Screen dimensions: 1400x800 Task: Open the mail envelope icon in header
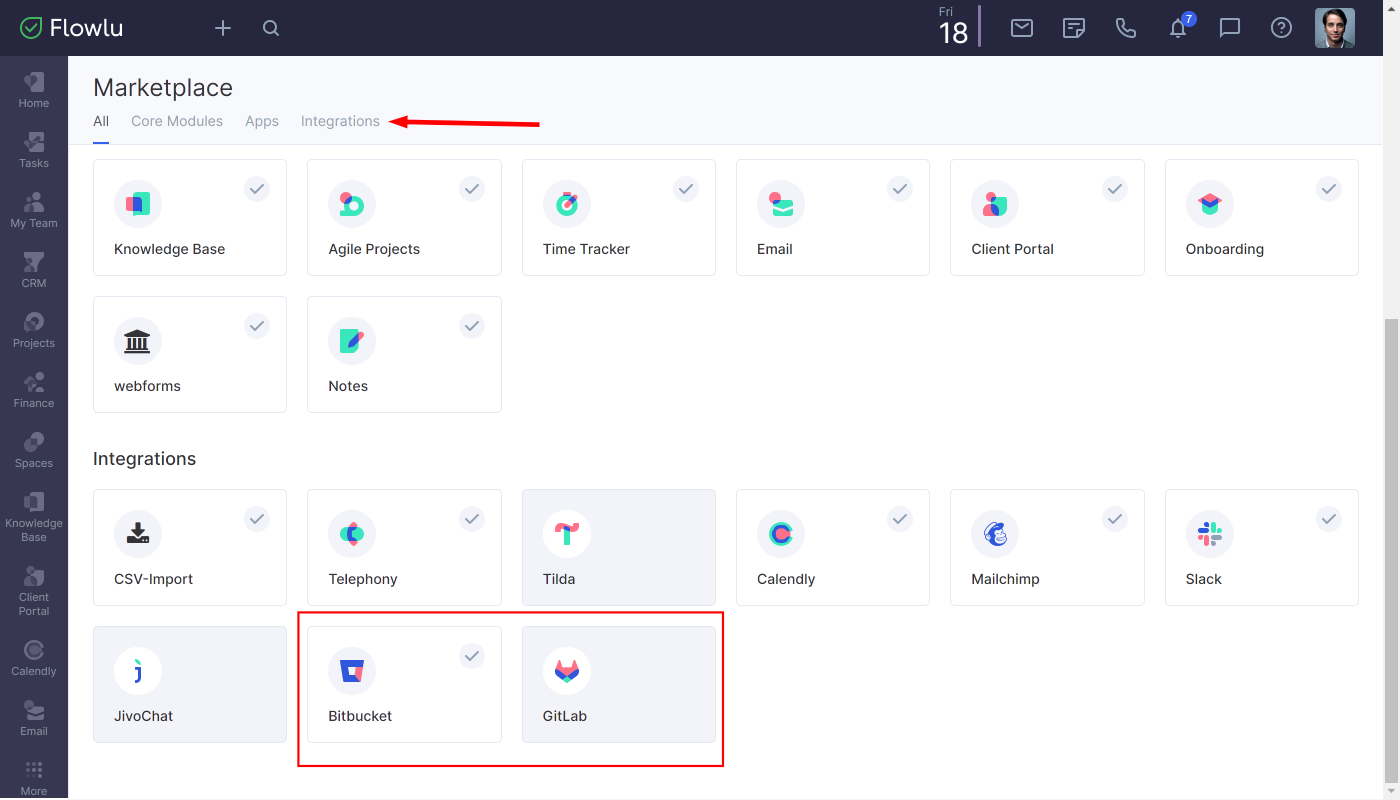[1022, 28]
